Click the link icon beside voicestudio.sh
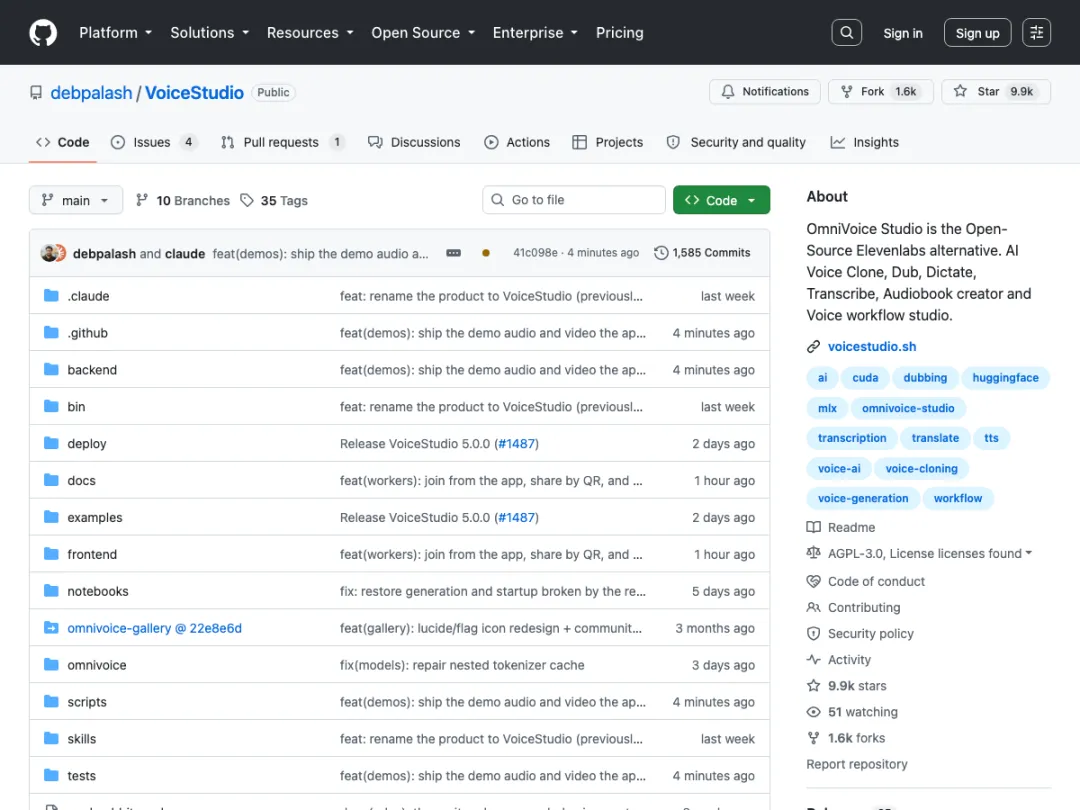This screenshot has width=1080, height=810. [x=813, y=346]
